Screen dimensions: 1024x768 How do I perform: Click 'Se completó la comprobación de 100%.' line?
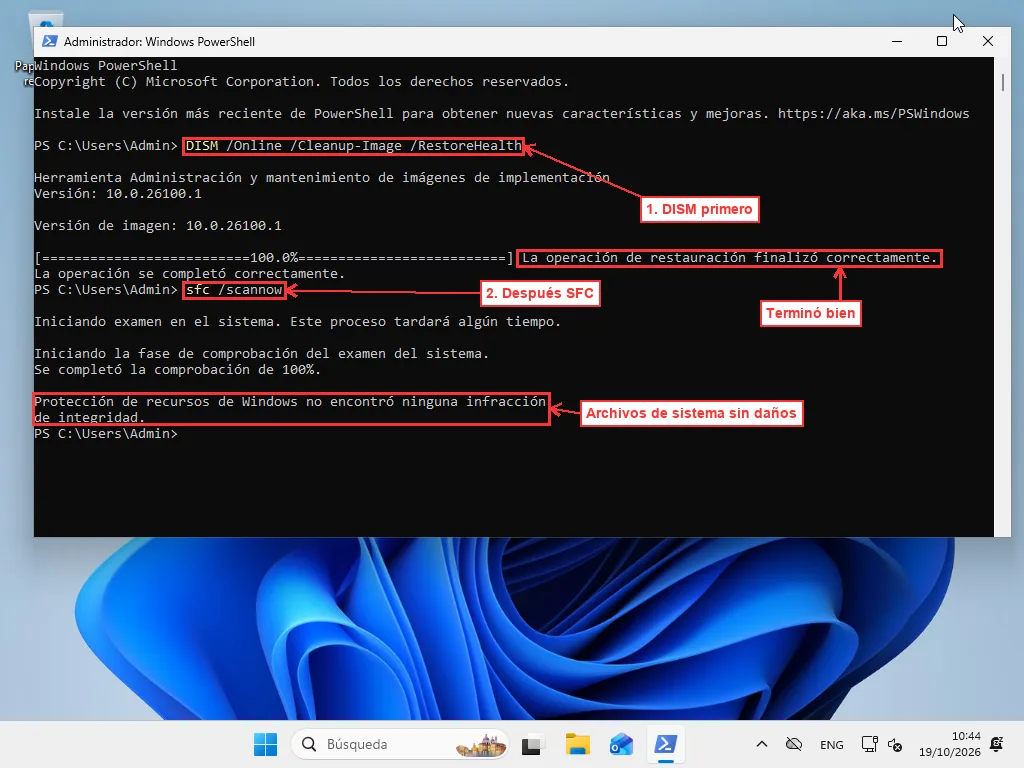[x=178, y=370]
